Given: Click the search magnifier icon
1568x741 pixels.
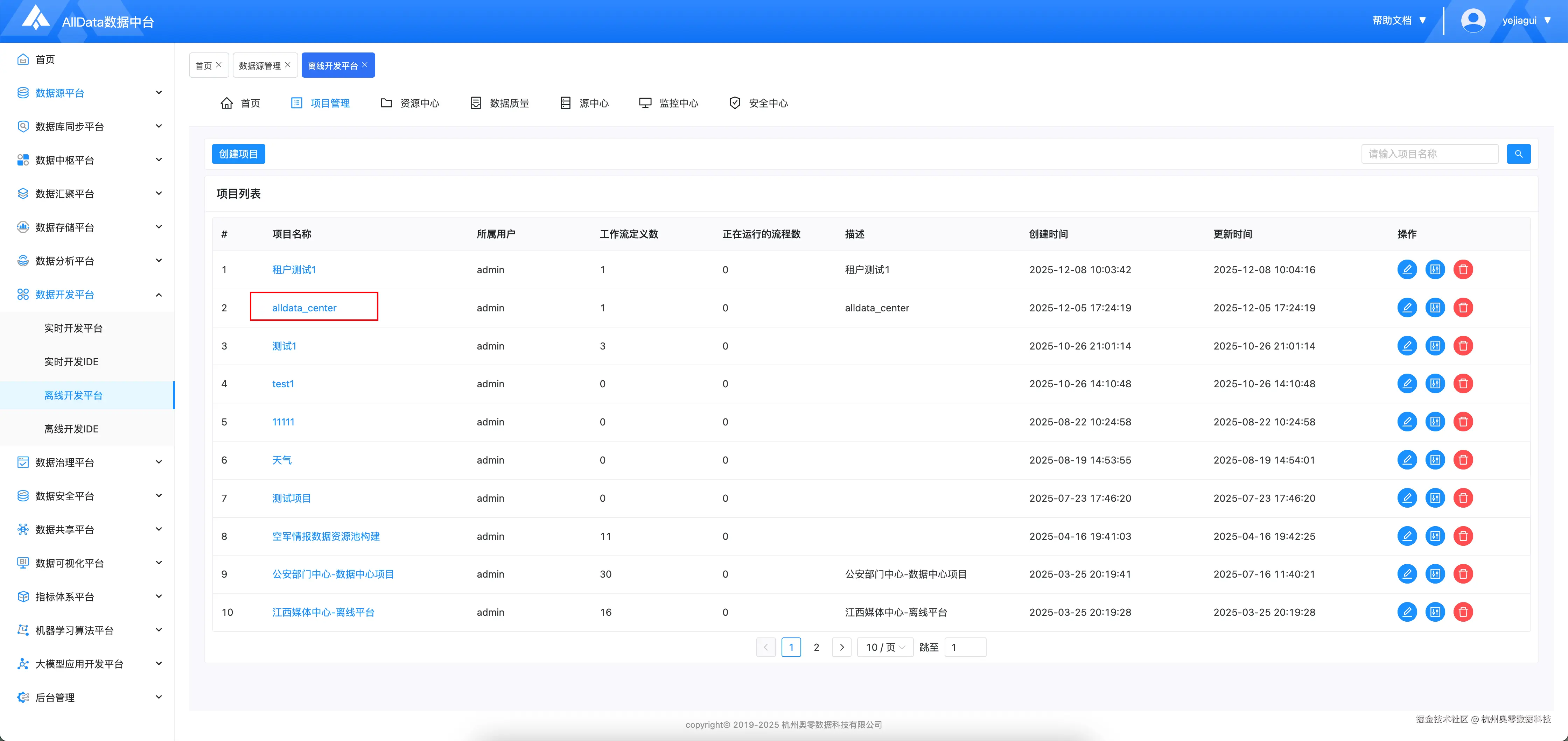Looking at the screenshot, I should pos(1518,154).
